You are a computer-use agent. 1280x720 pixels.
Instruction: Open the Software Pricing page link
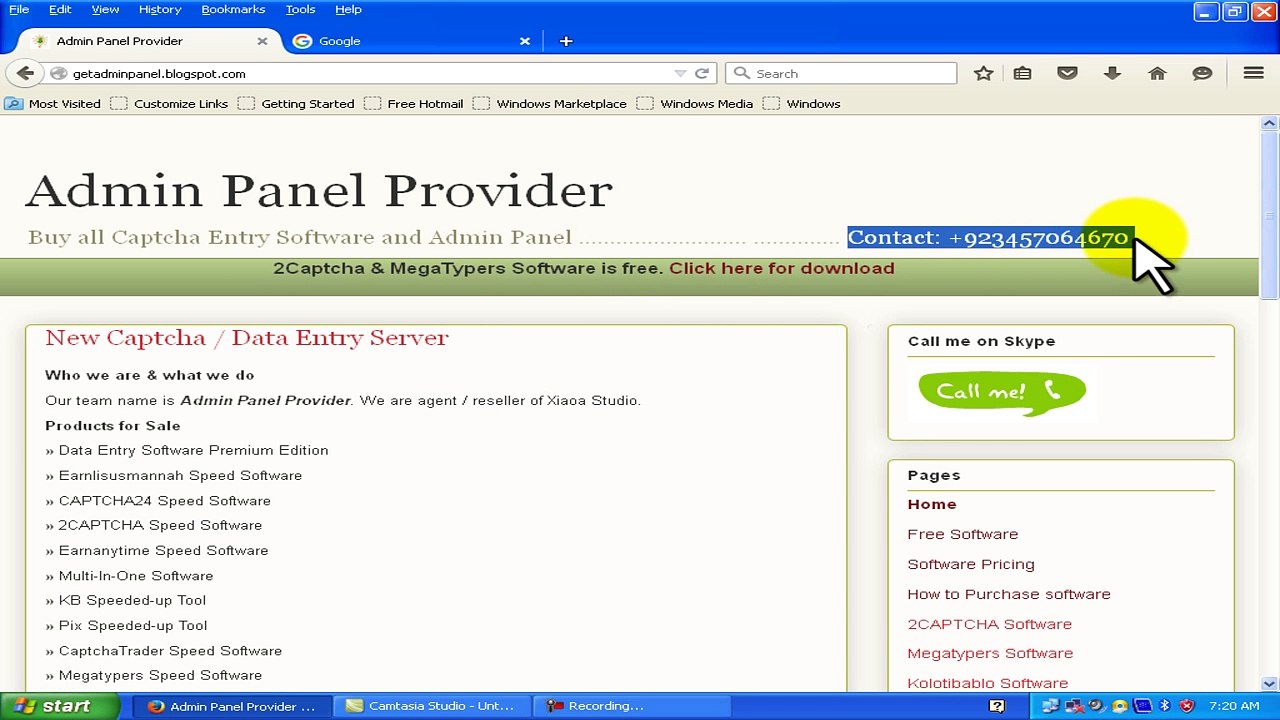[971, 564]
